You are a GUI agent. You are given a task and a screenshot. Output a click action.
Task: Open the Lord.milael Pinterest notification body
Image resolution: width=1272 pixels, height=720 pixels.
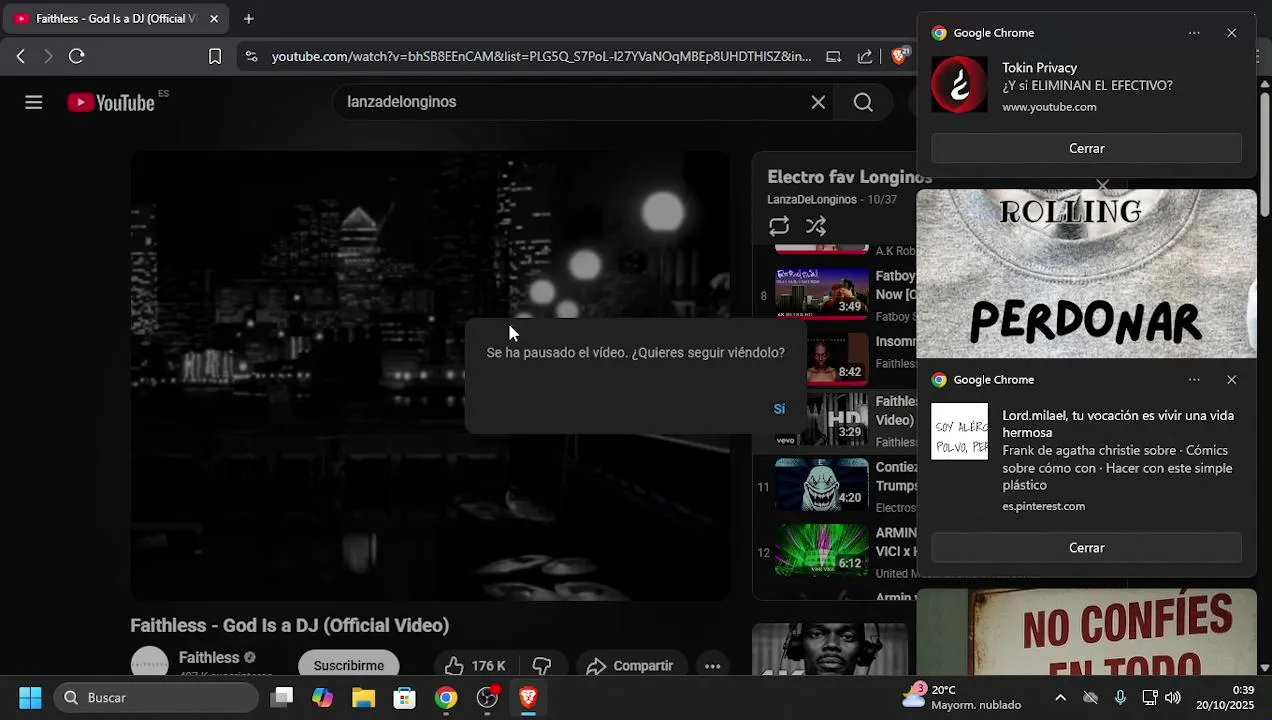1086,459
